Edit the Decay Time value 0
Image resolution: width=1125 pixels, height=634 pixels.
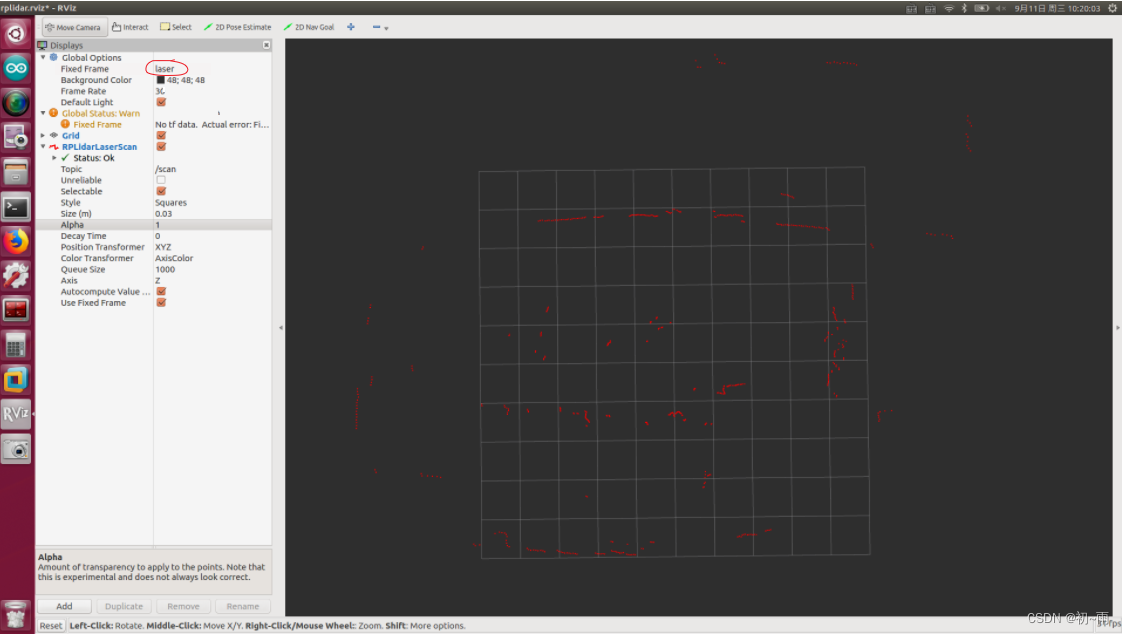coord(212,236)
